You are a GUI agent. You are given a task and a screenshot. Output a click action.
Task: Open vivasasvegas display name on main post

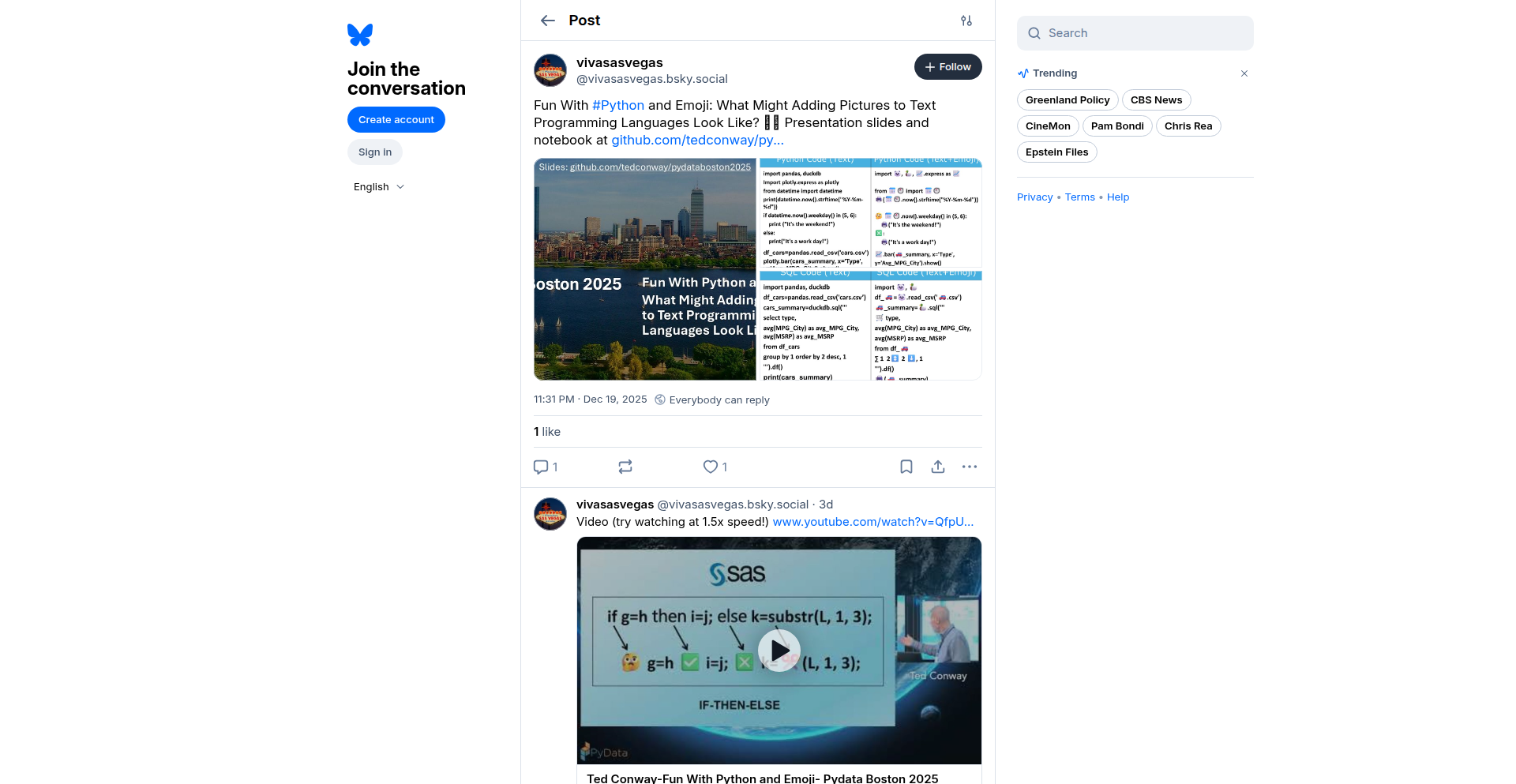point(620,63)
